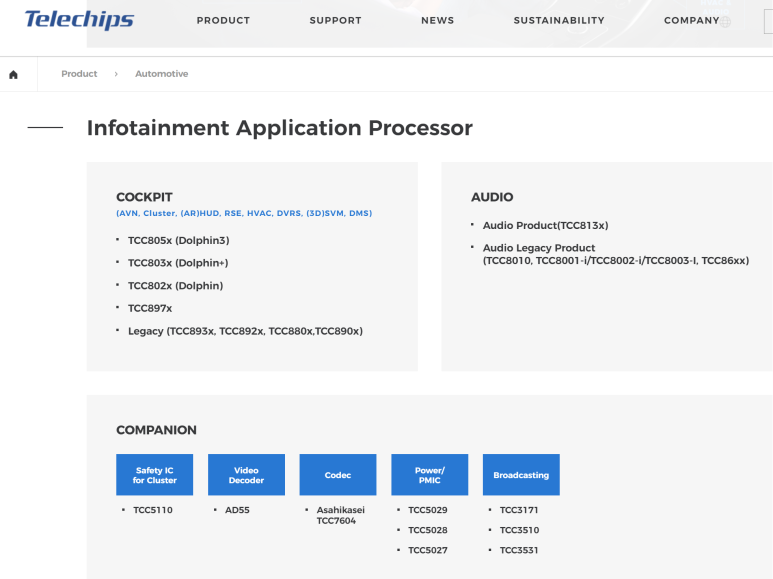Open the TCC5110 companion link
The height and width of the screenshot is (579, 773).
[153, 510]
